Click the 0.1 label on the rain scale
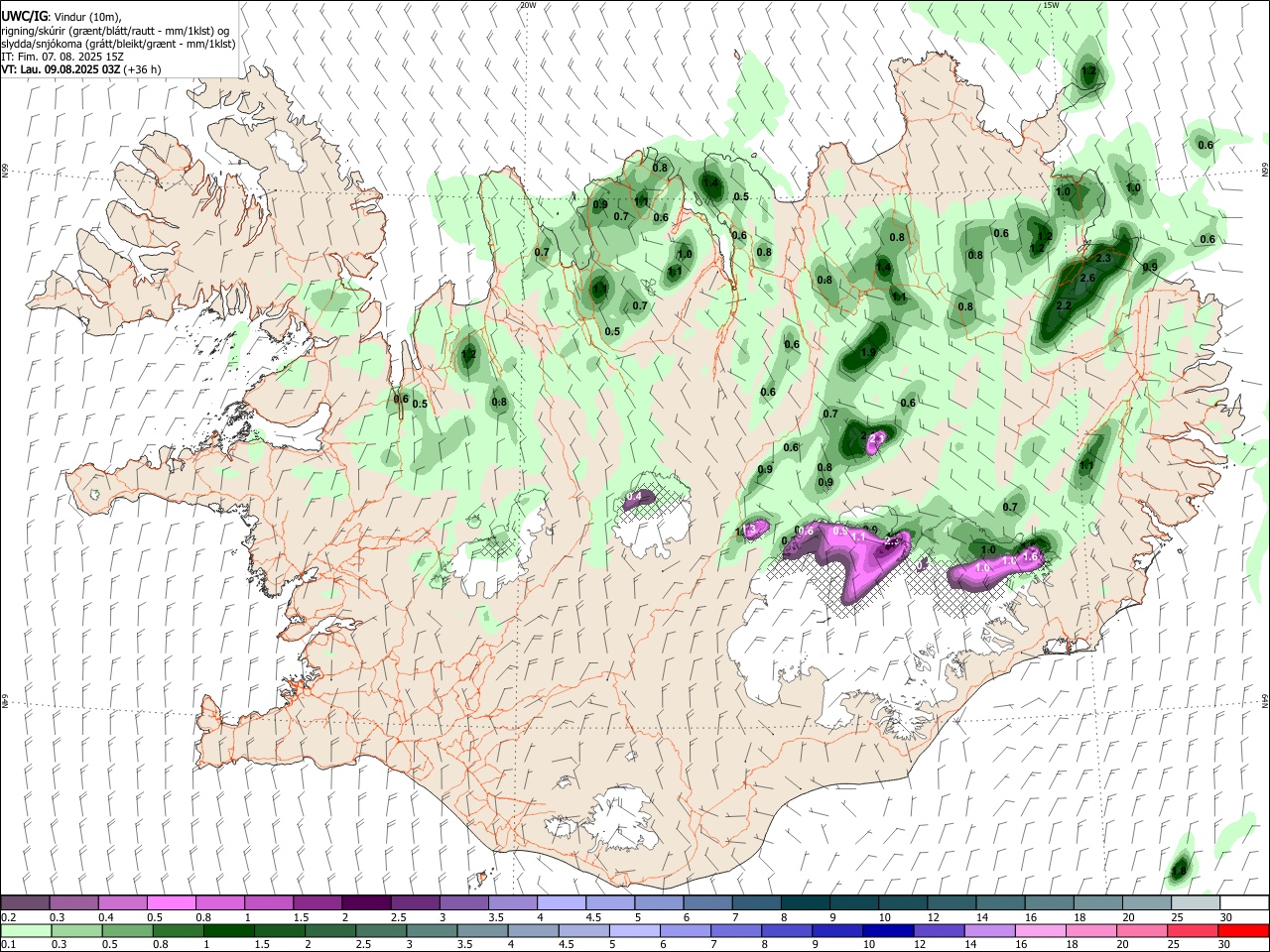This screenshot has width=1270, height=952. pos(8,945)
